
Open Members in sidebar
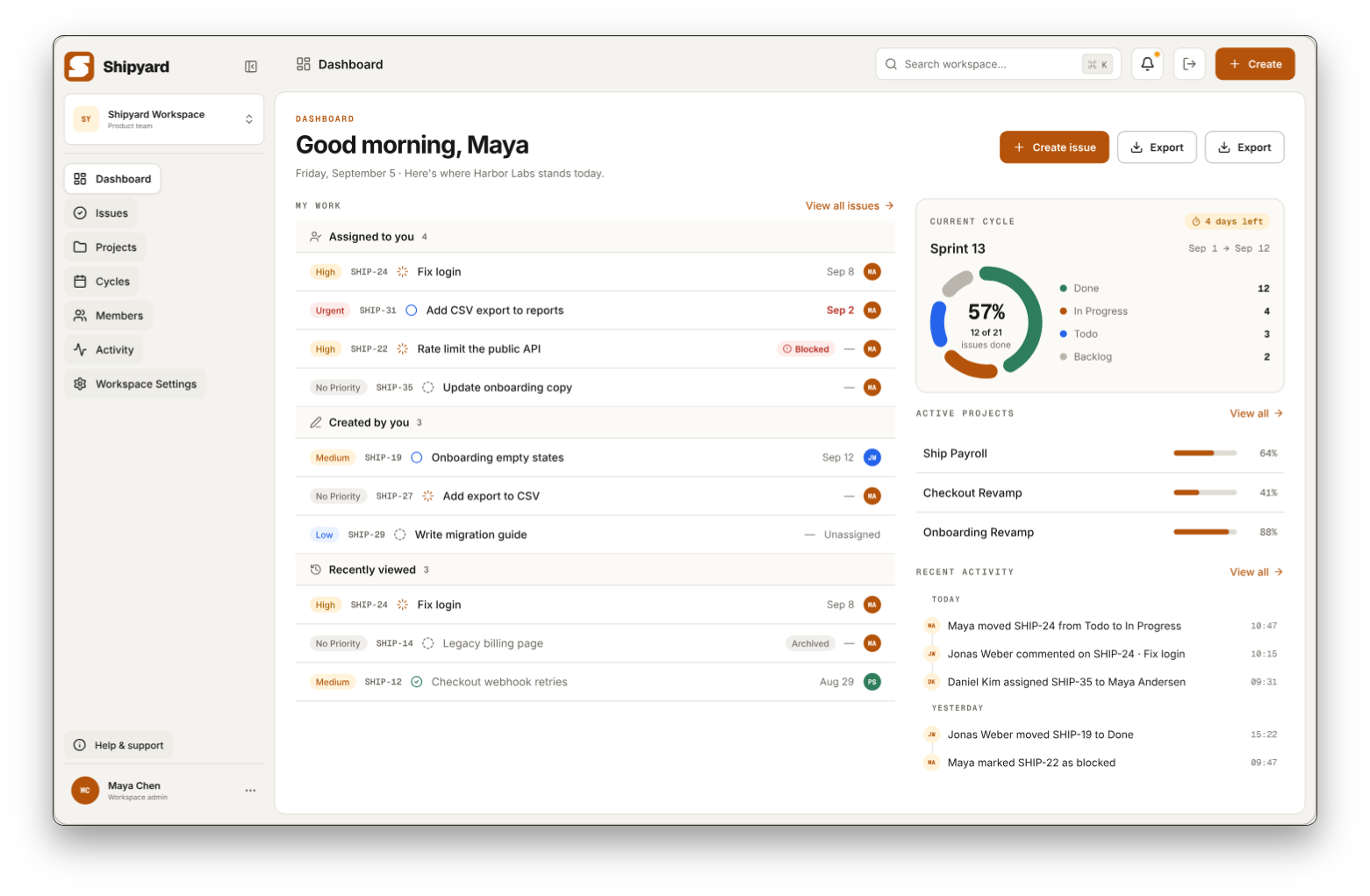click(109, 316)
